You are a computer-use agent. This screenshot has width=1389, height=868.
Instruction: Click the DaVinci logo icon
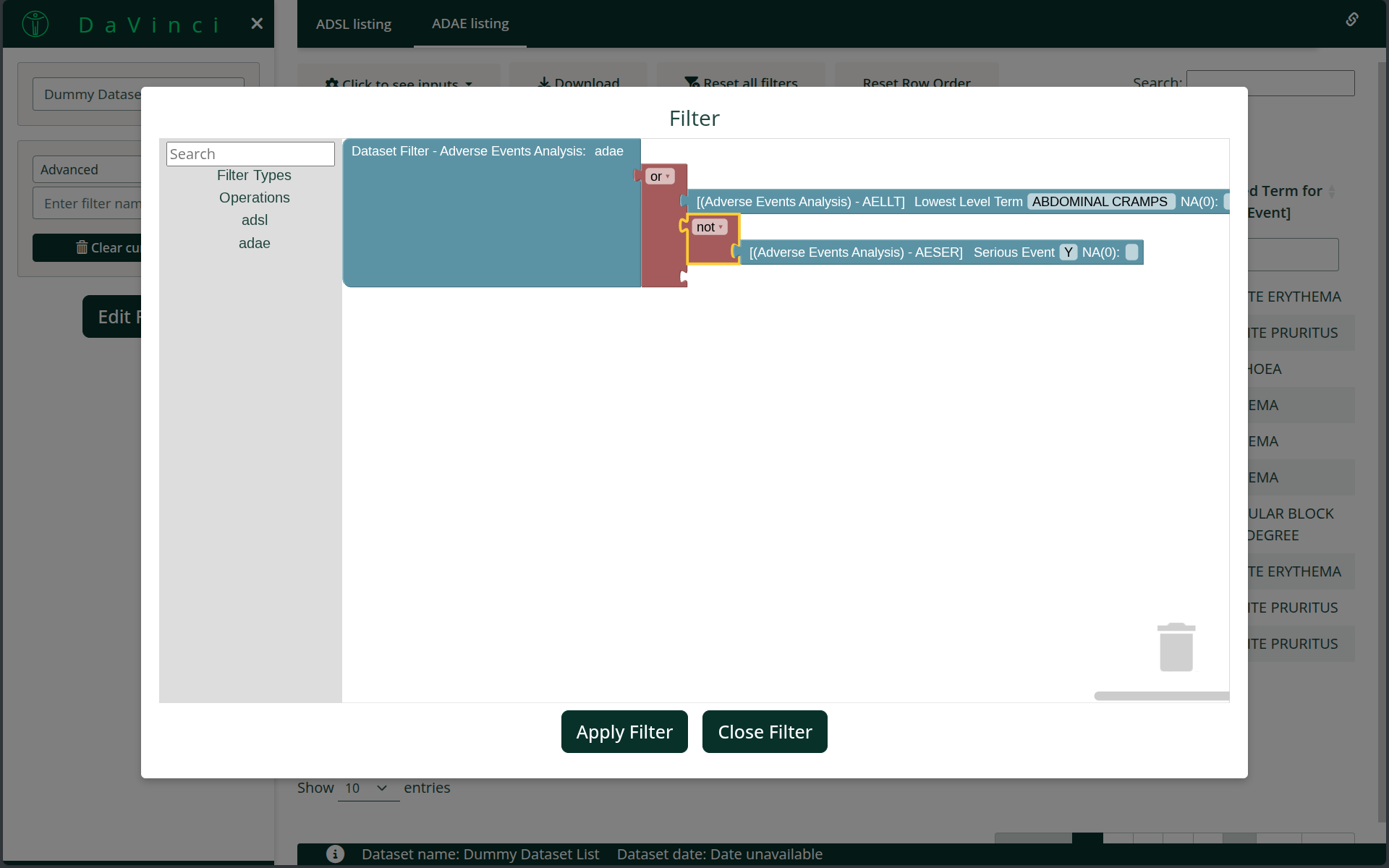(x=35, y=24)
